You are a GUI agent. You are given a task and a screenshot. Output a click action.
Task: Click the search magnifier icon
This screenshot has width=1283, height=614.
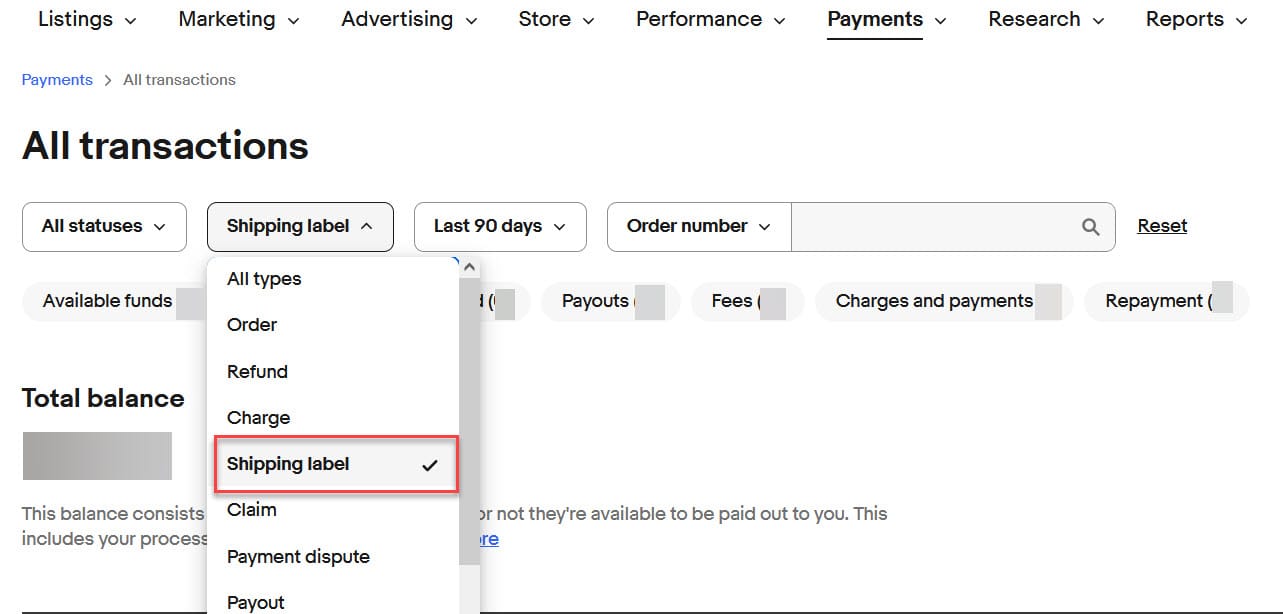(1091, 227)
